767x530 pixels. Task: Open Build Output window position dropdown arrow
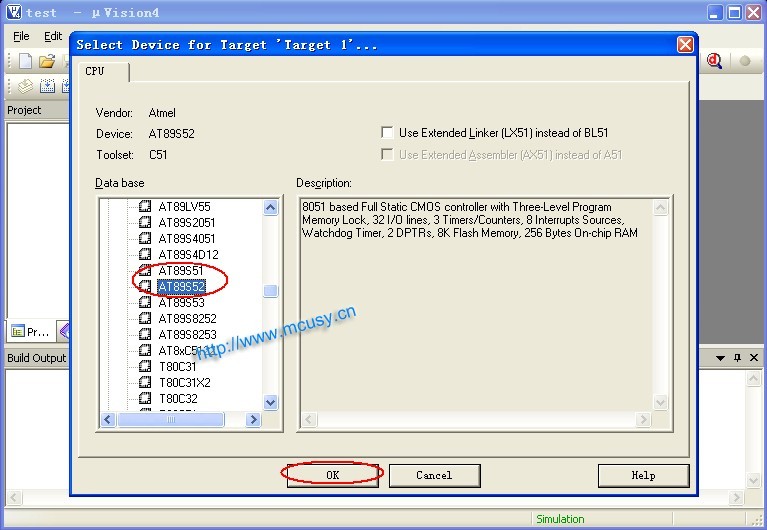720,358
